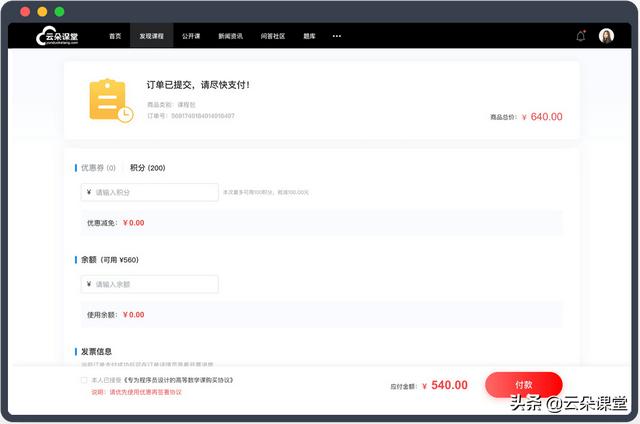Image resolution: width=640 pixels, height=424 pixels.
Task: Switch to the 优惠券 tab
Action: tap(98, 168)
